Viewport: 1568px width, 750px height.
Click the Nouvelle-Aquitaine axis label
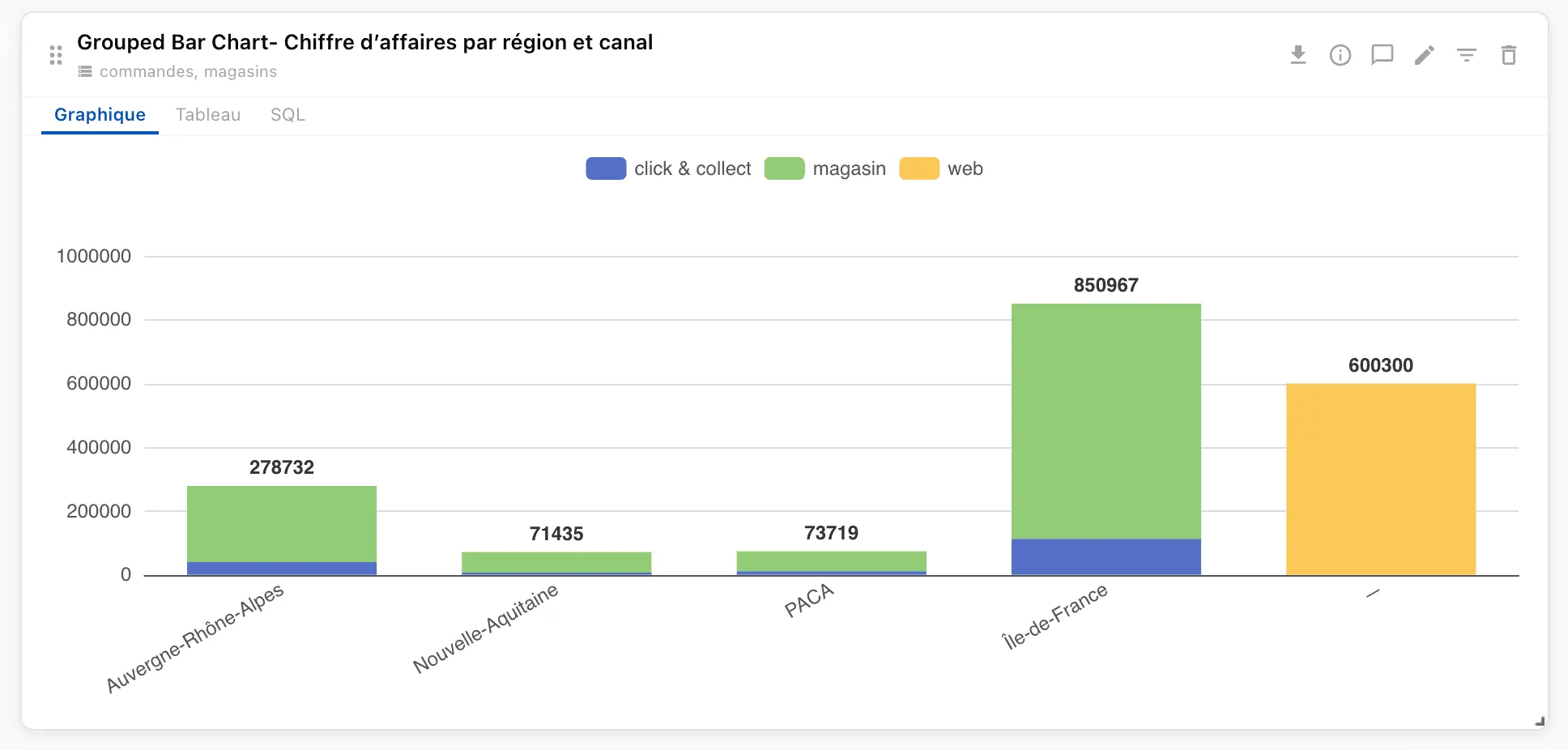[486, 629]
